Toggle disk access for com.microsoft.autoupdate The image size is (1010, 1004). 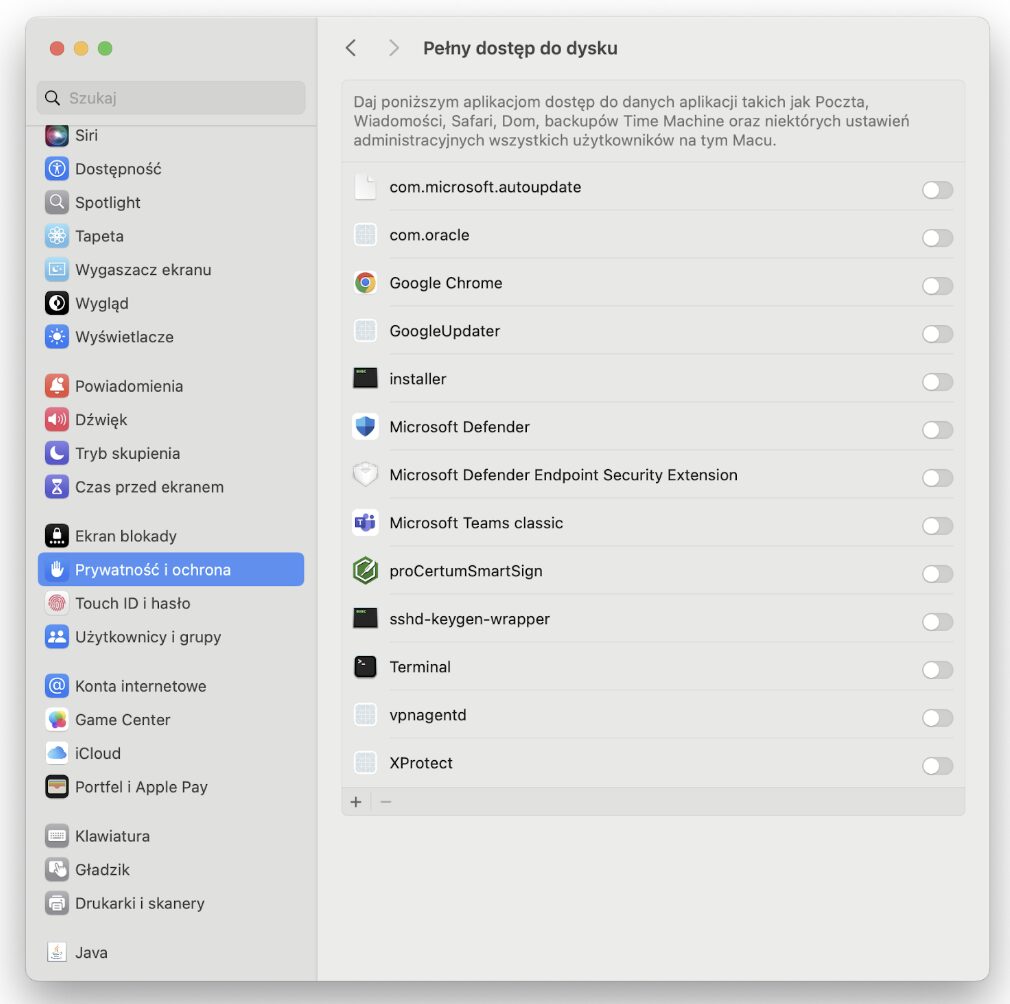(937, 190)
